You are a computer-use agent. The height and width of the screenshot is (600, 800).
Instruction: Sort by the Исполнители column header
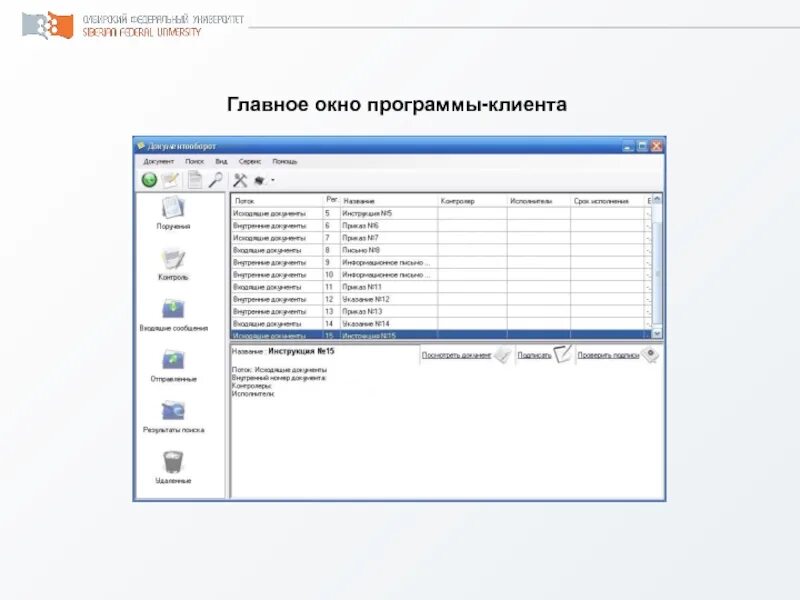tap(538, 201)
